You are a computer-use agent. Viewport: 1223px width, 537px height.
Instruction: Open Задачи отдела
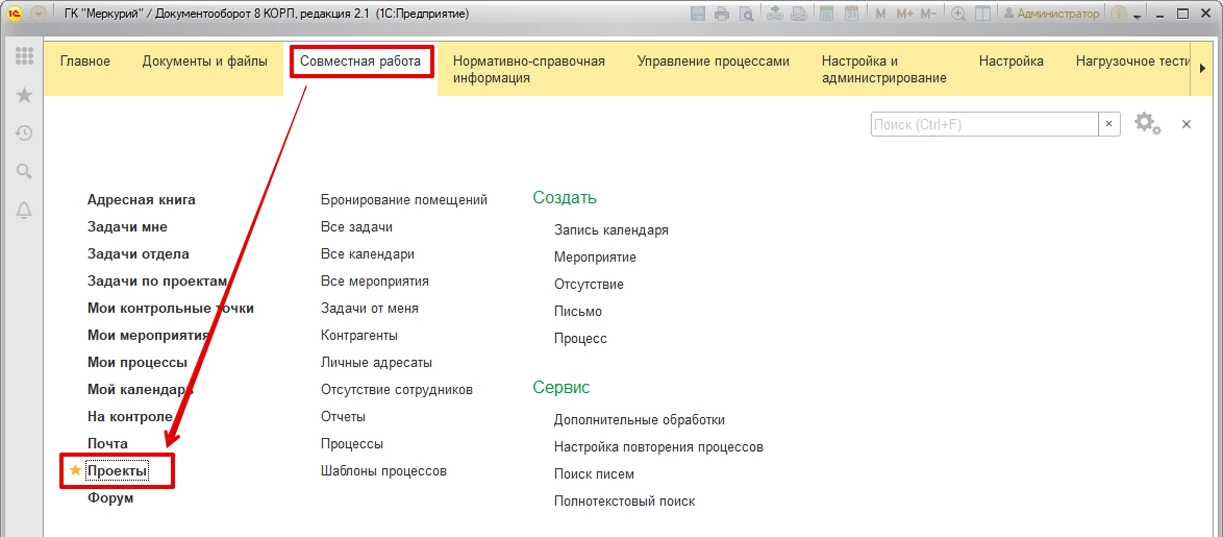[138, 254]
